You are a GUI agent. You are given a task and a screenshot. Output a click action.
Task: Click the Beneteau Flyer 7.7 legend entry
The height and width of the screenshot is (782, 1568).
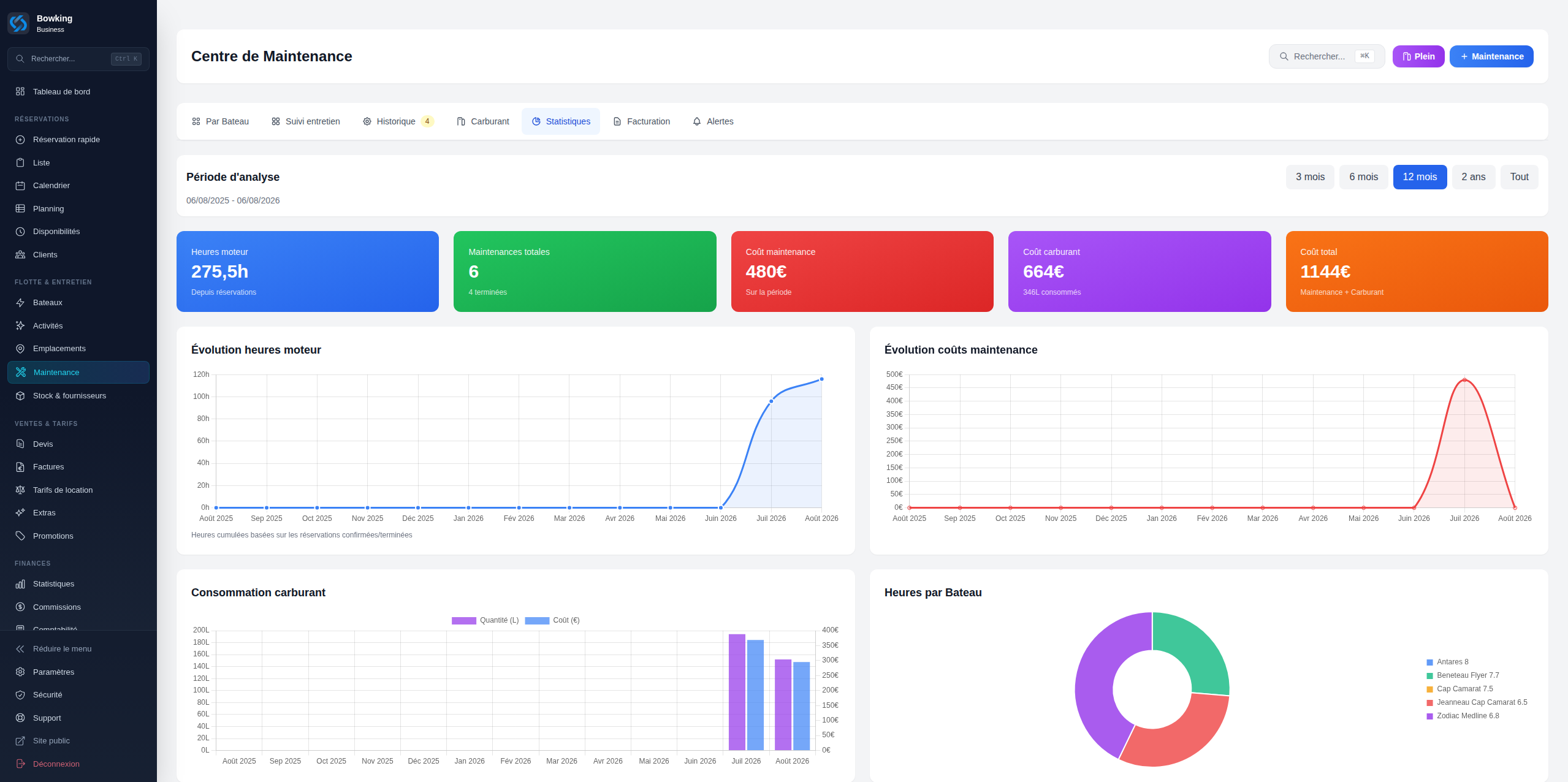pos(1463,675)
